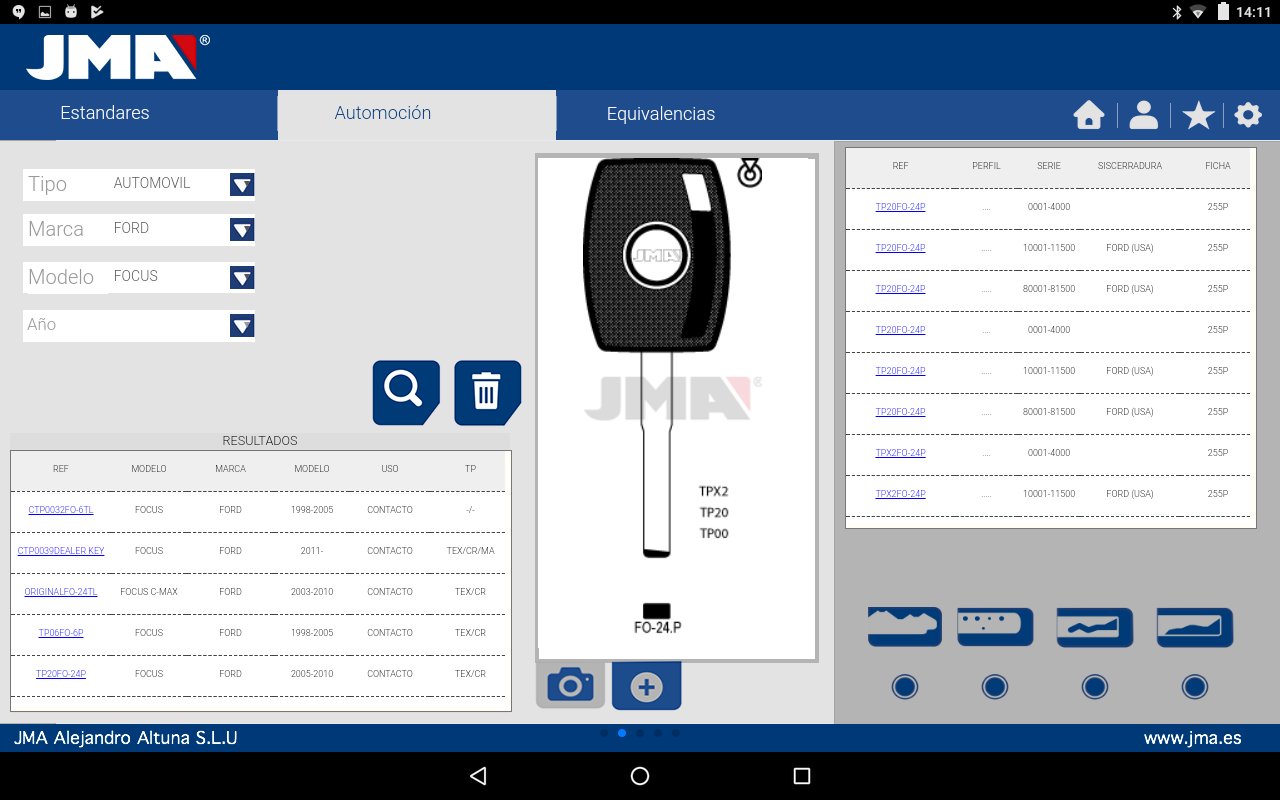1280x800 pixels.
Task: Tap the Wi-Fi icon in the status bar
Action: (x=1198, y=12)
